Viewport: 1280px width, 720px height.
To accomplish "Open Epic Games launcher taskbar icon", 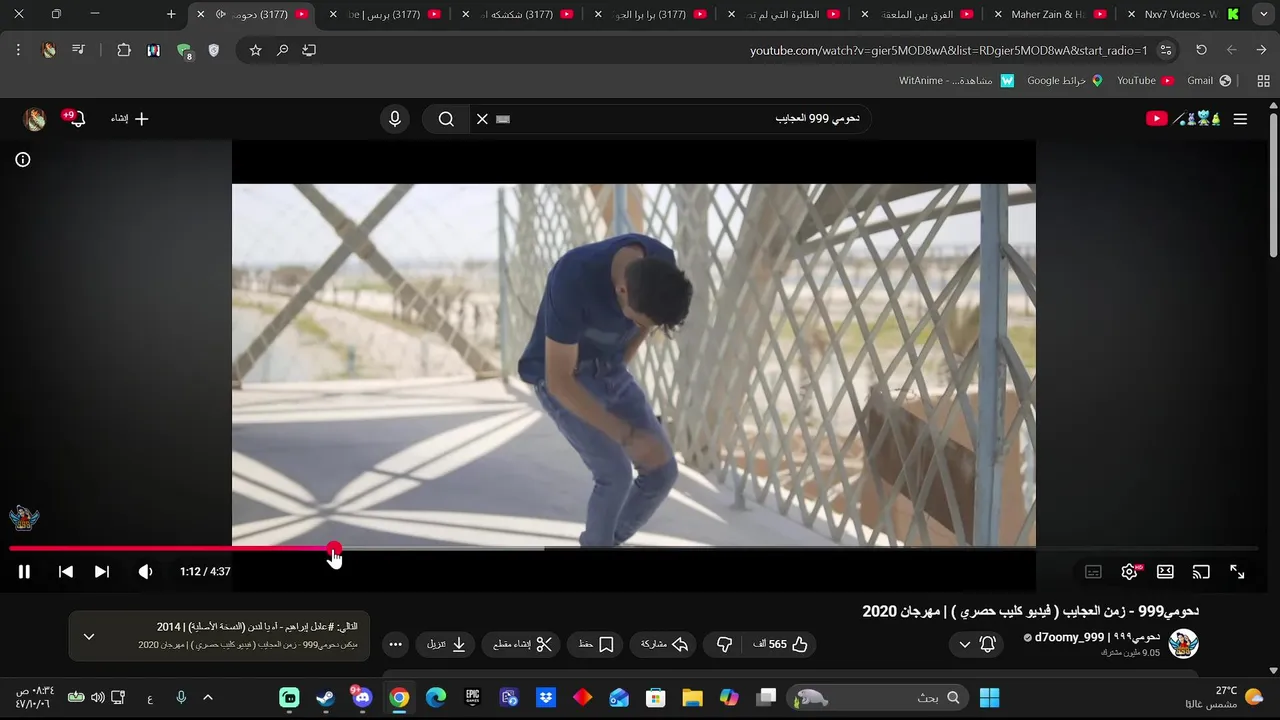I will pyautogui.click(x=472, y=698).
